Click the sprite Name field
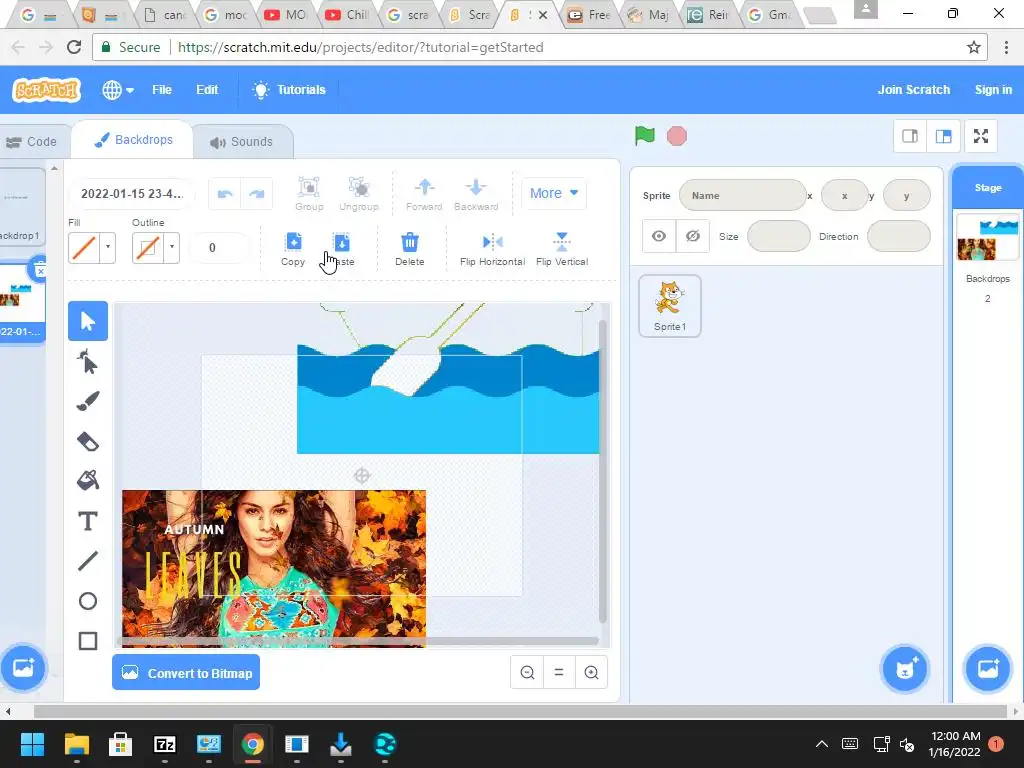The width and height of the screenshot is (1024, 768). click(x=743, y=195)
